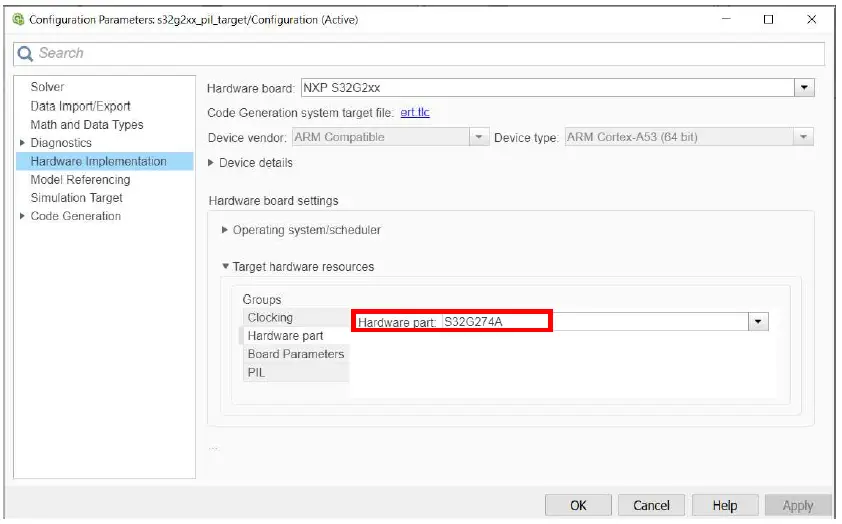The width and height of the screenshot is (842, 524).
Task: Focus the Search input field
Action: (419, 54)
